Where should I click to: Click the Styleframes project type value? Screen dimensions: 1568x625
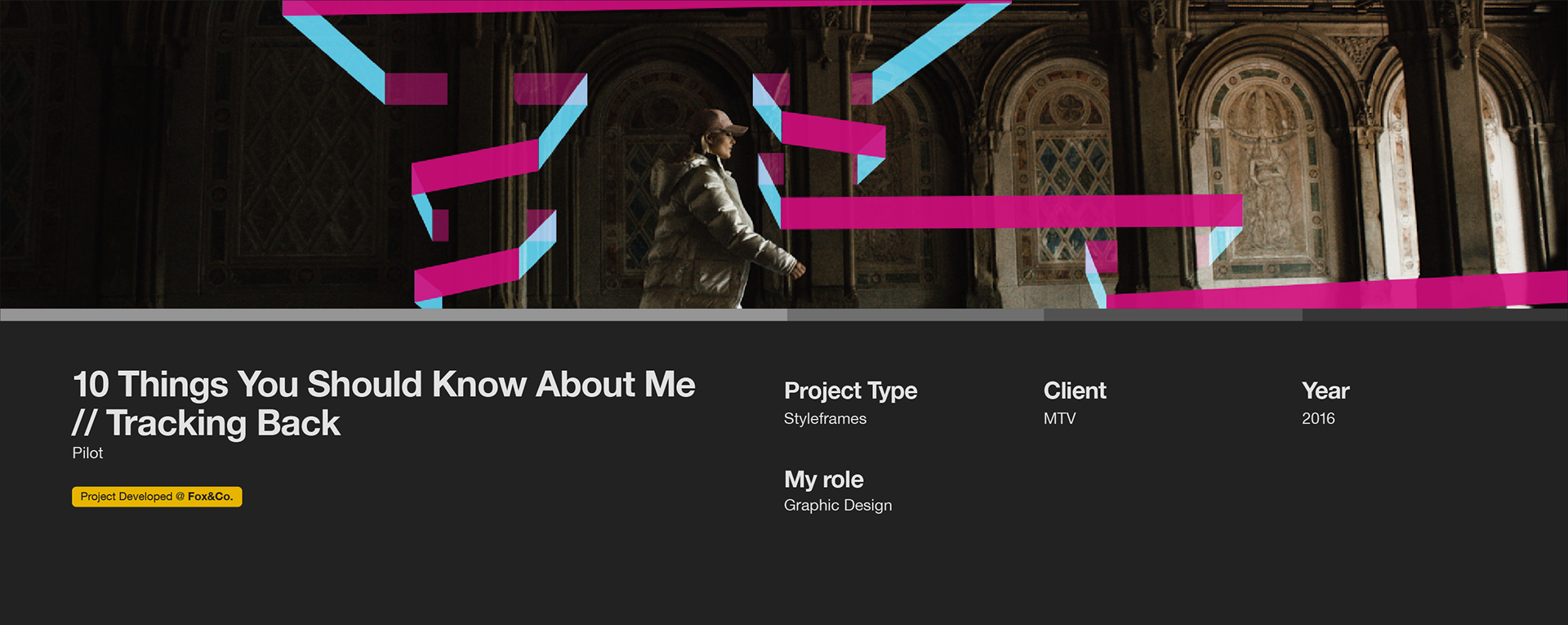[x=825, y=419]
